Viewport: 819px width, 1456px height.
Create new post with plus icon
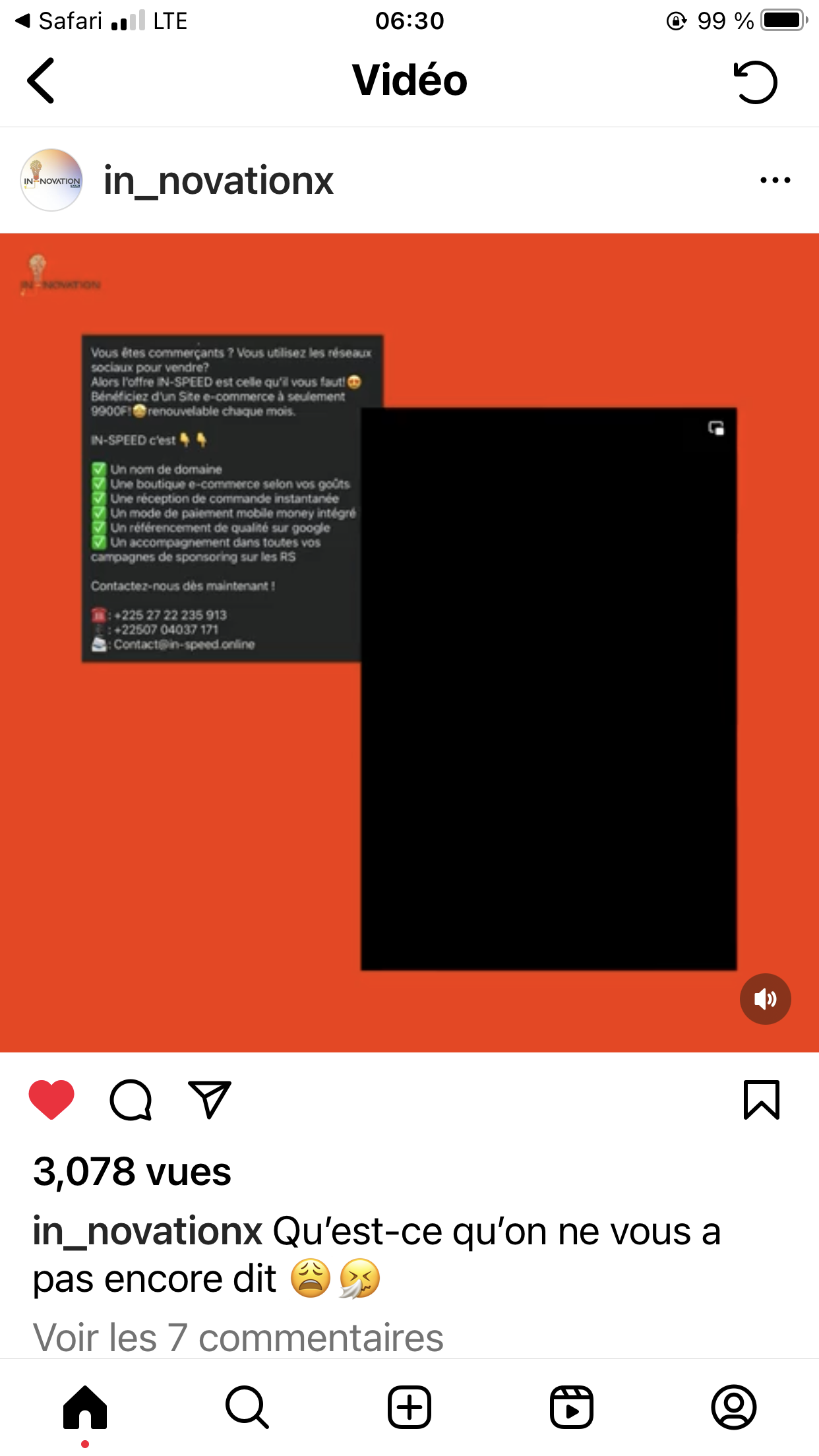coord(409,1407)
